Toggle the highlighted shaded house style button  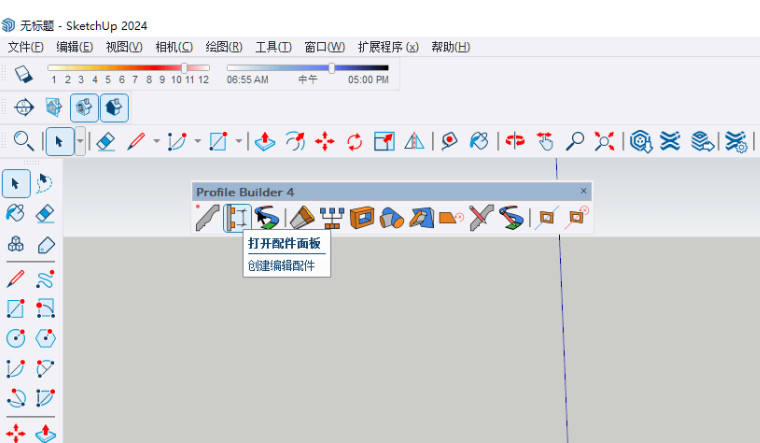pos(85,107)
